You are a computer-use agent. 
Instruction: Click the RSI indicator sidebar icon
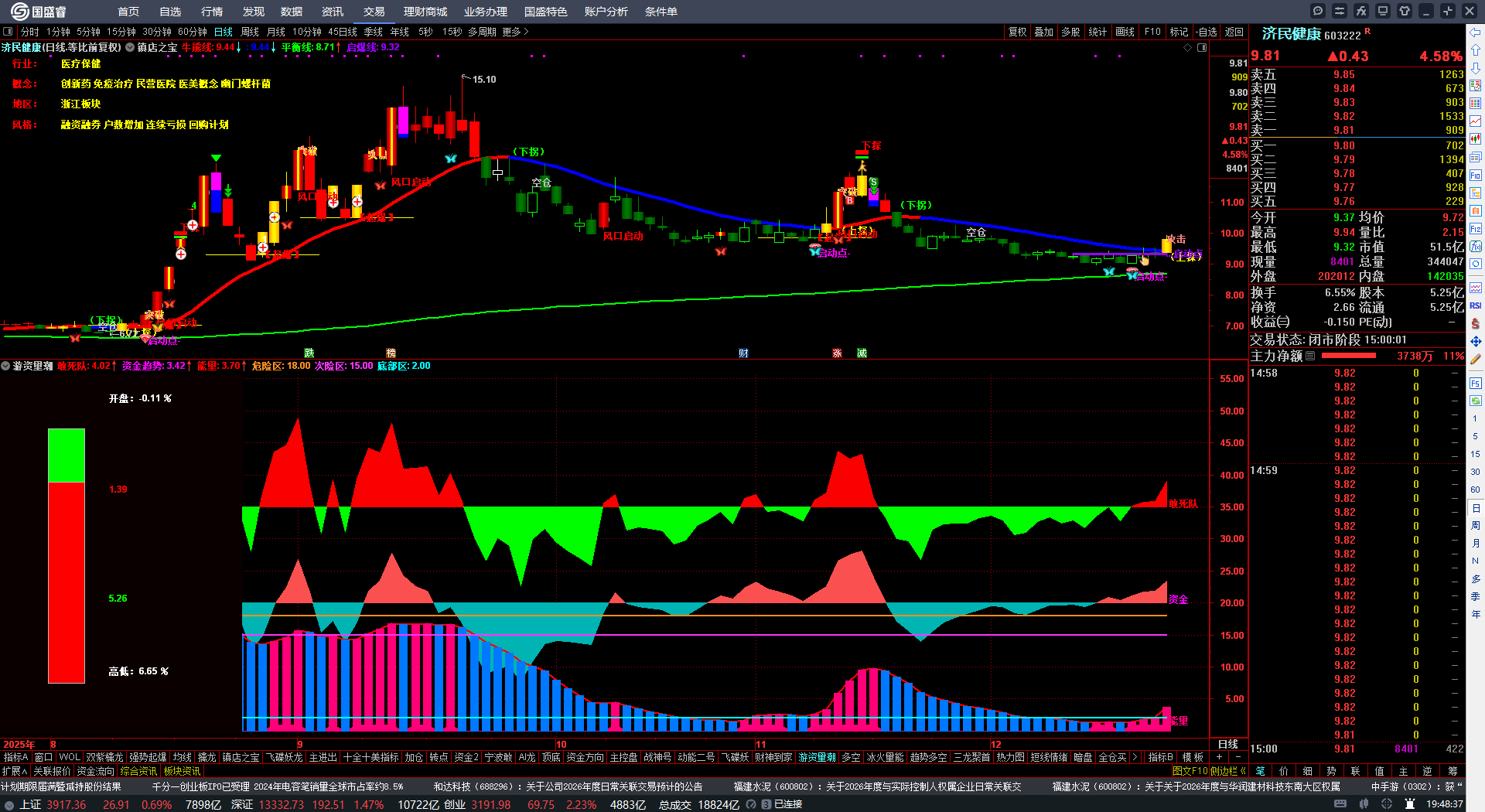[x=1476, y=305]
